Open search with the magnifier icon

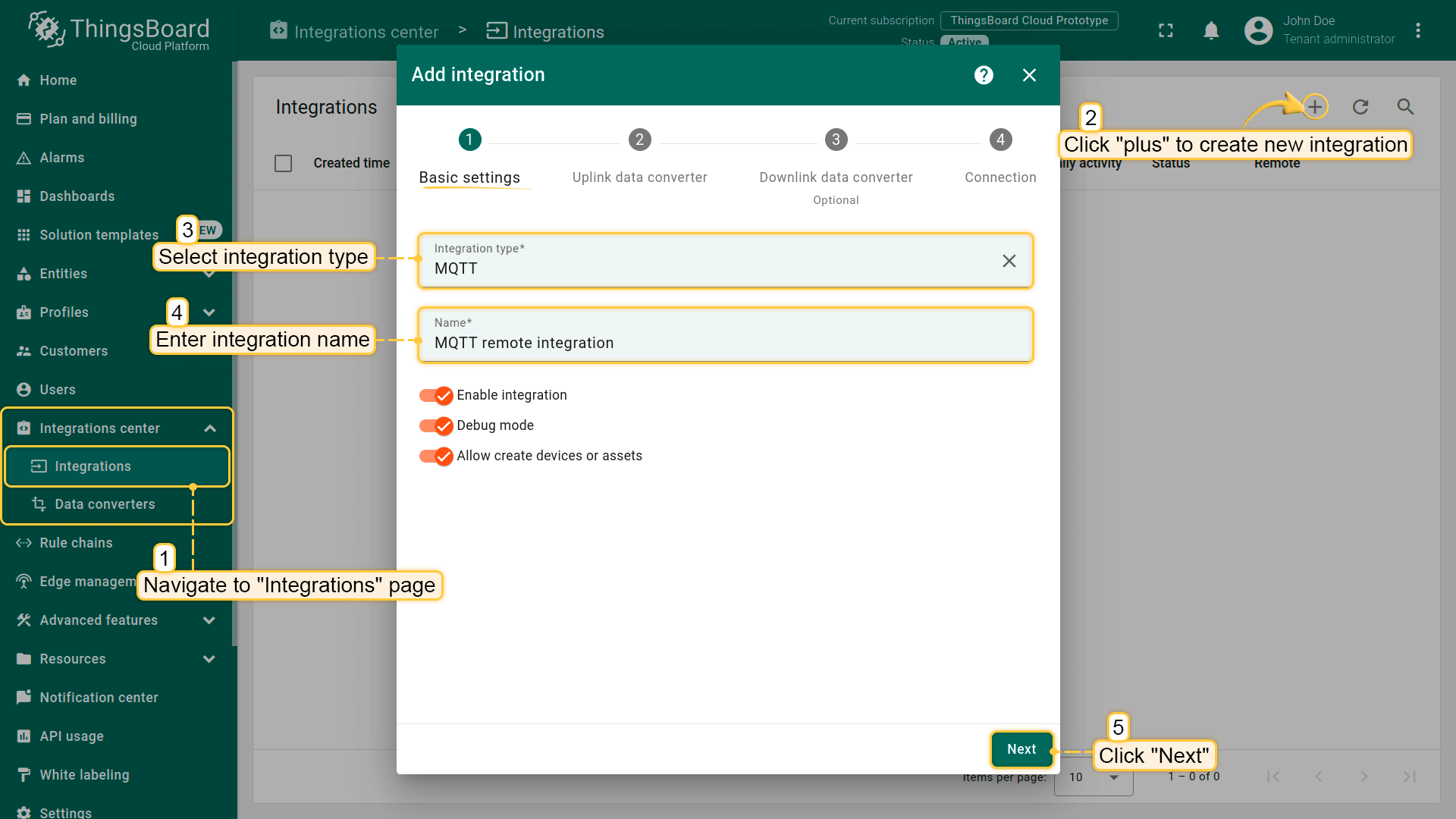click(x=1405, y=107)
